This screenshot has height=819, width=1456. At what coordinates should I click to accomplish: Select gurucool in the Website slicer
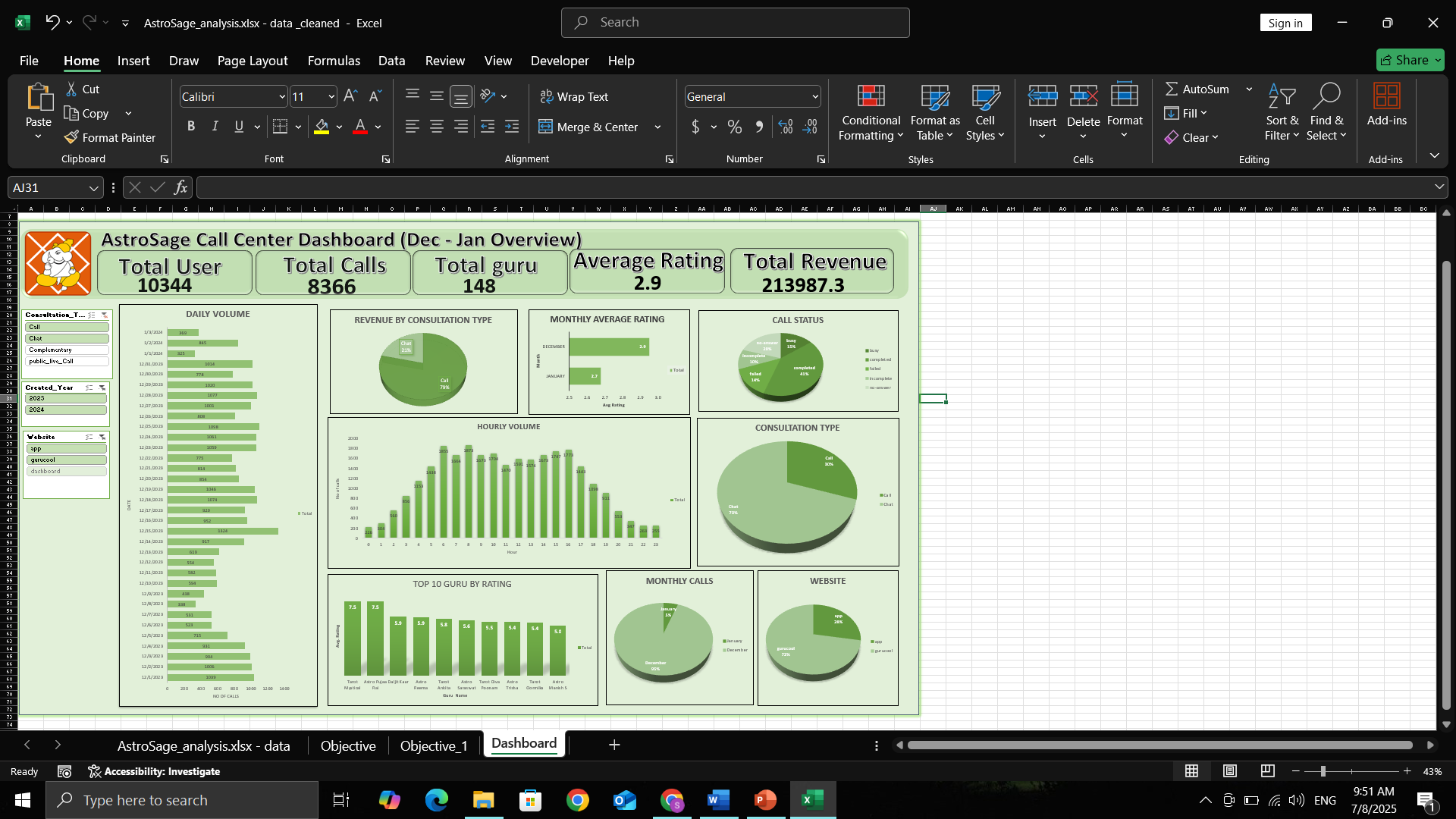[x=66, y=460]
